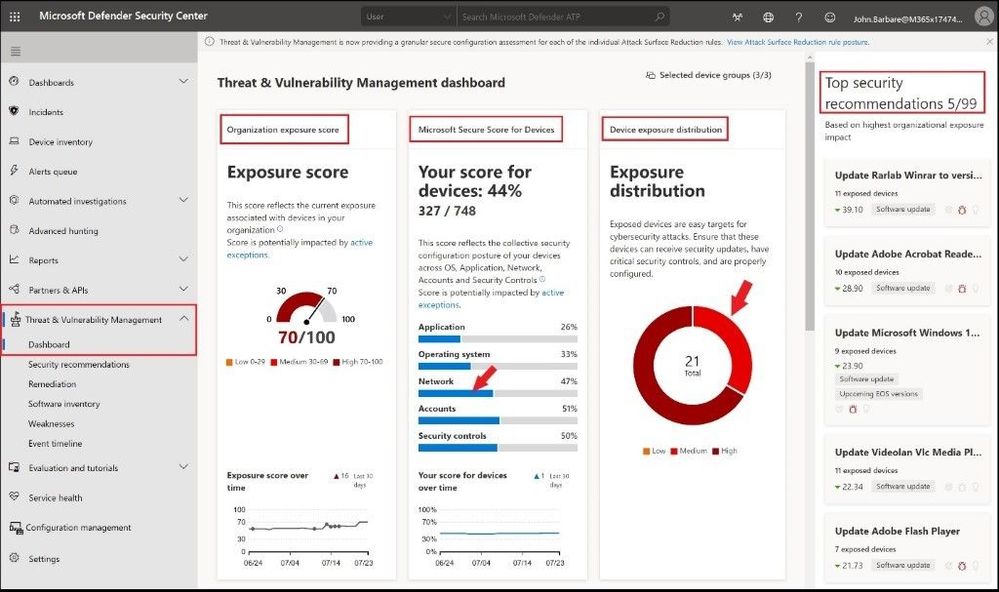Click 'Upcoming EOS versions' tag
999x592 pixels.
pyautogui.click(x=878, y=394)
